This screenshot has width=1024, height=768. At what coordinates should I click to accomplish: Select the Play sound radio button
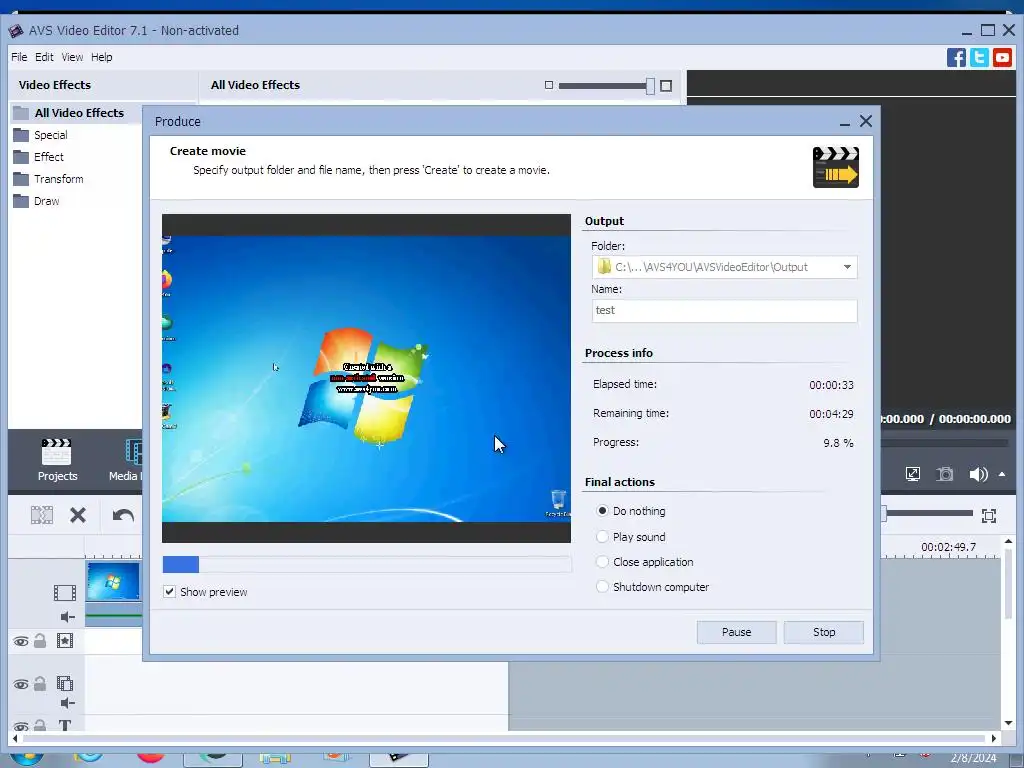pyautogui.click(x=602, y=536)
